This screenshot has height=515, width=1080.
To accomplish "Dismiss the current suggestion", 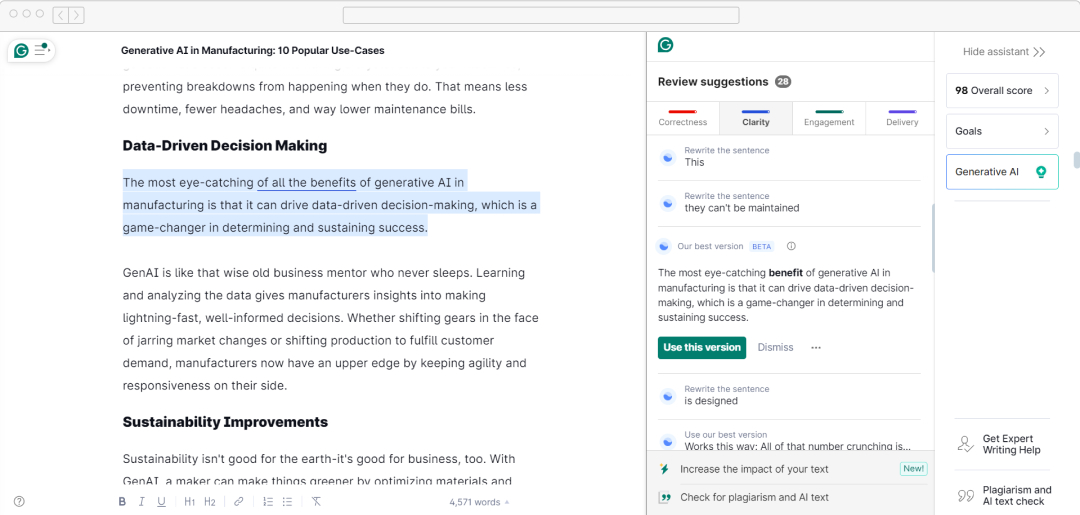I will point(776,348).
